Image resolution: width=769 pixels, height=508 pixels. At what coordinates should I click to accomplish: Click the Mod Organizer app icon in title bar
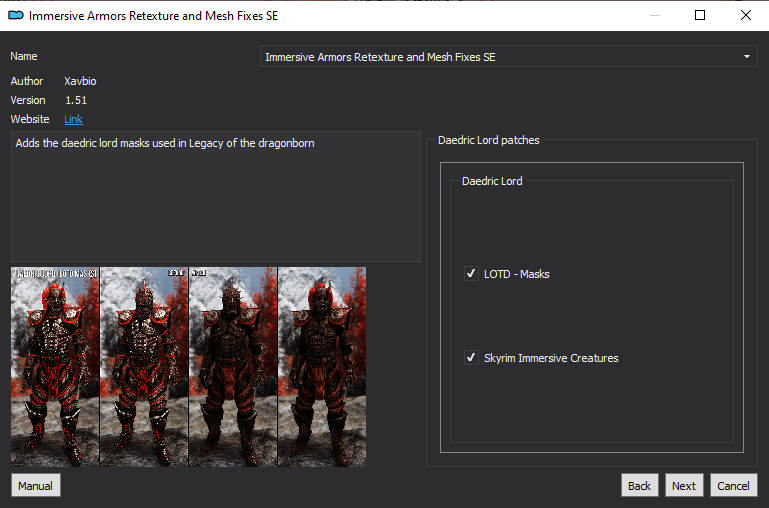click(16, 16)
